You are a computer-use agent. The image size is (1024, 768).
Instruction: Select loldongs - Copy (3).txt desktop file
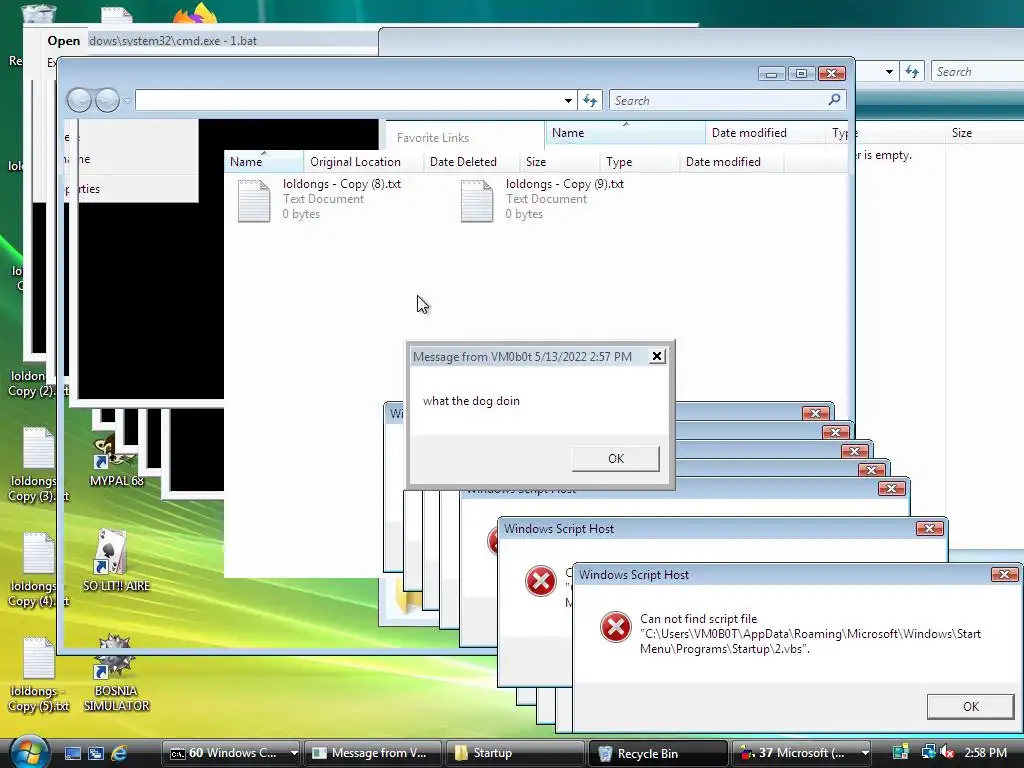tap(38, 465)
